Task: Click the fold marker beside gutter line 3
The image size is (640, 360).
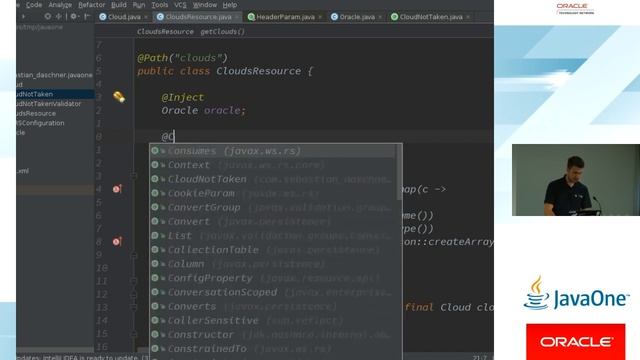Action: click(x=133, y=176)
